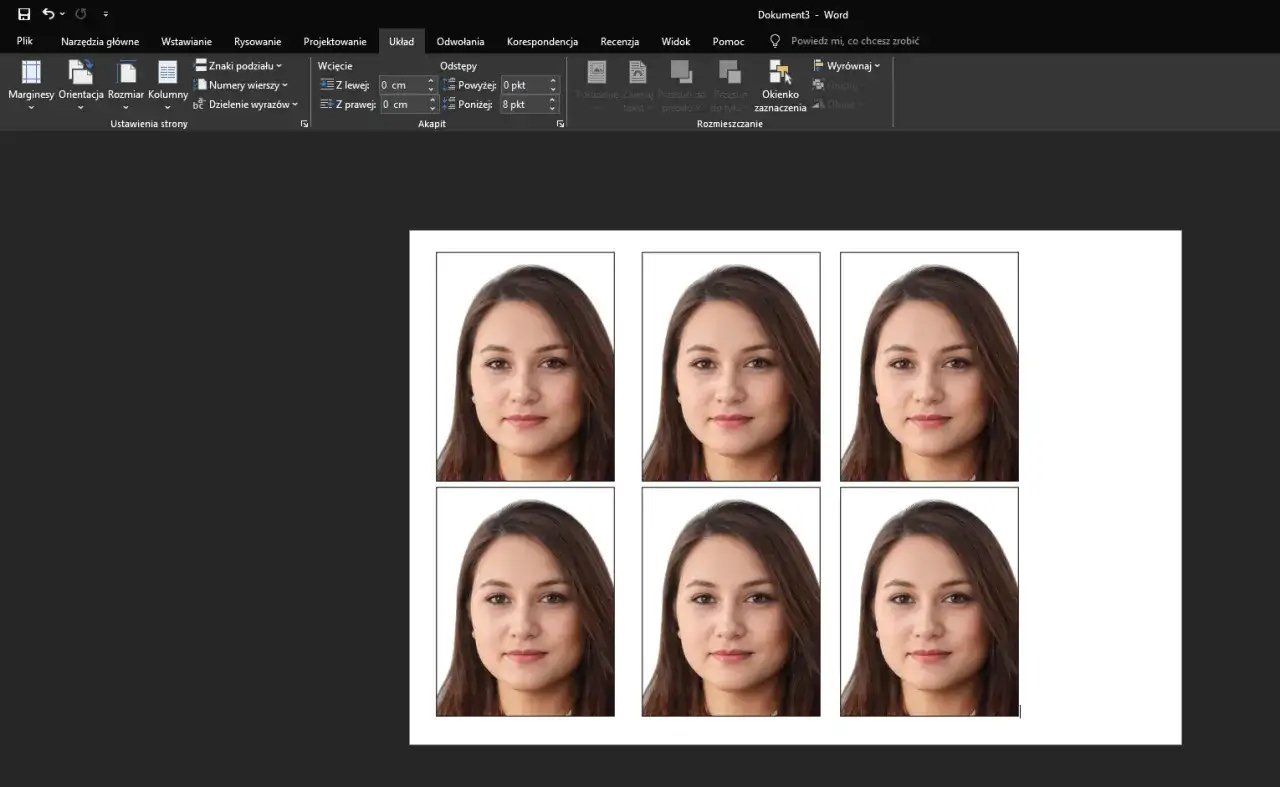Open the Plik file menu

coord(25,41)
